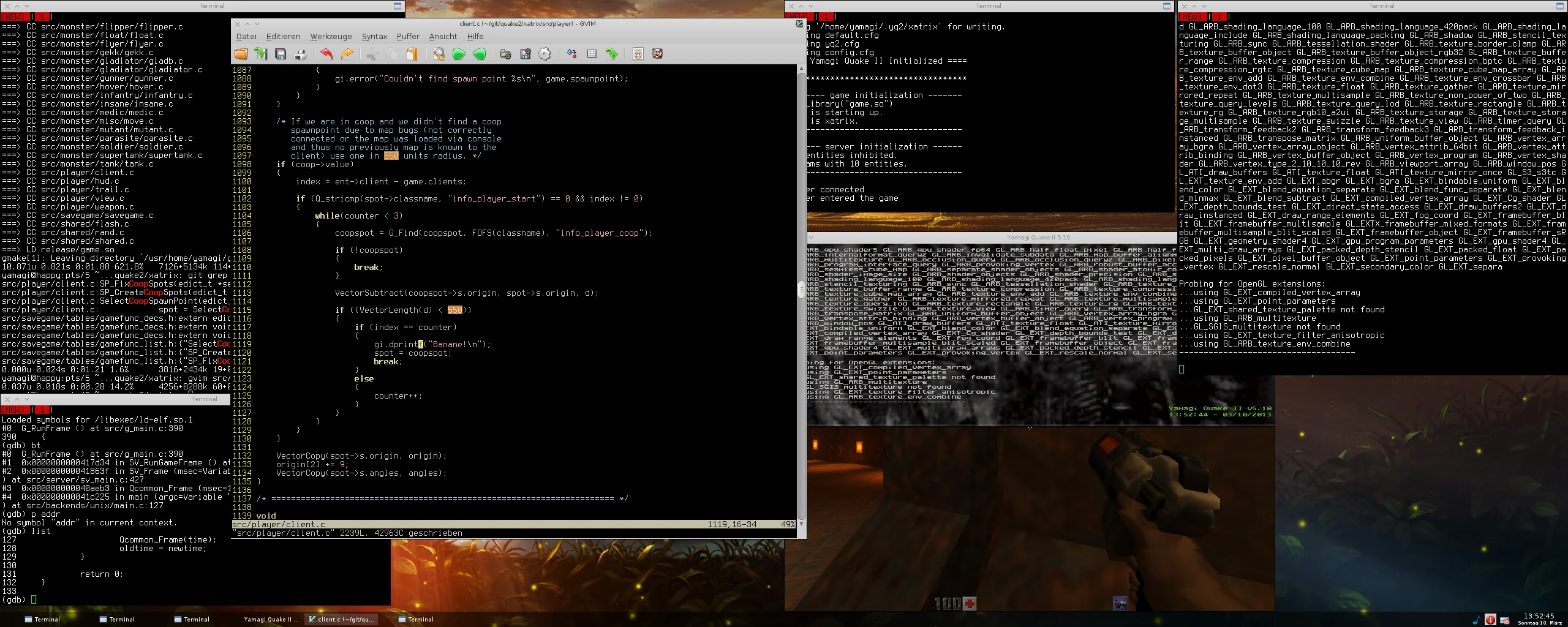Open the Ansicht menu
Screen dimensions: 1568x627
pos(443,37)
